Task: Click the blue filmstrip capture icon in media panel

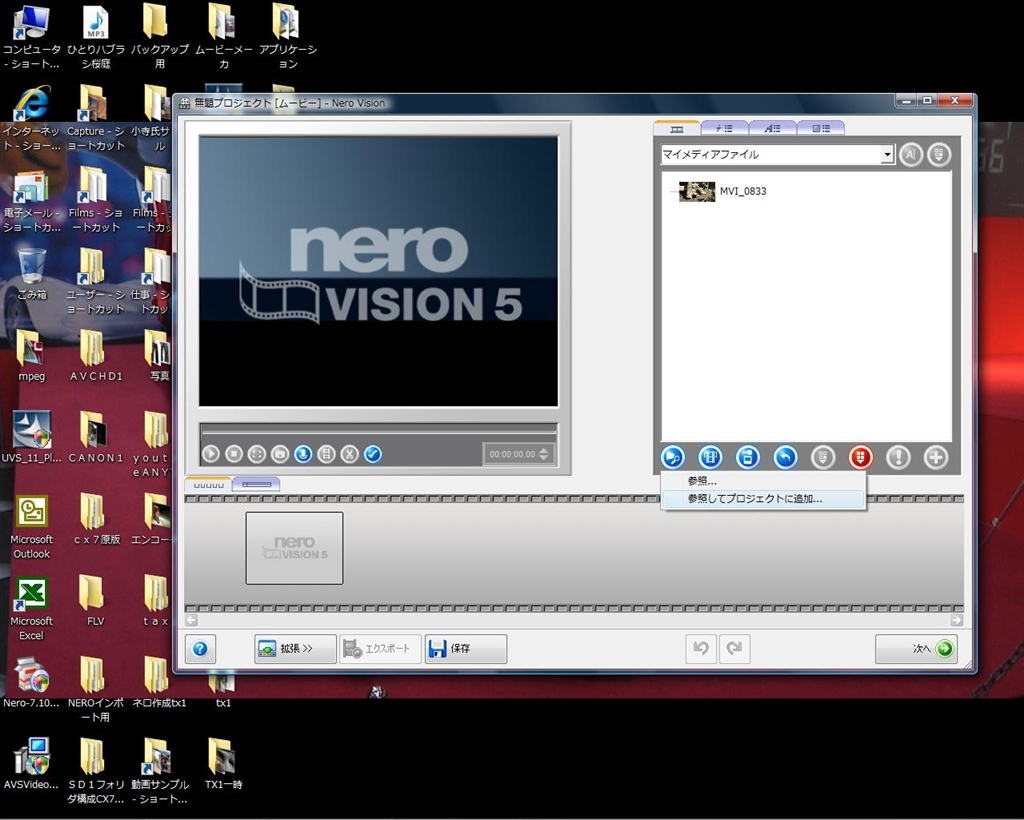Action: coord(710,457)
